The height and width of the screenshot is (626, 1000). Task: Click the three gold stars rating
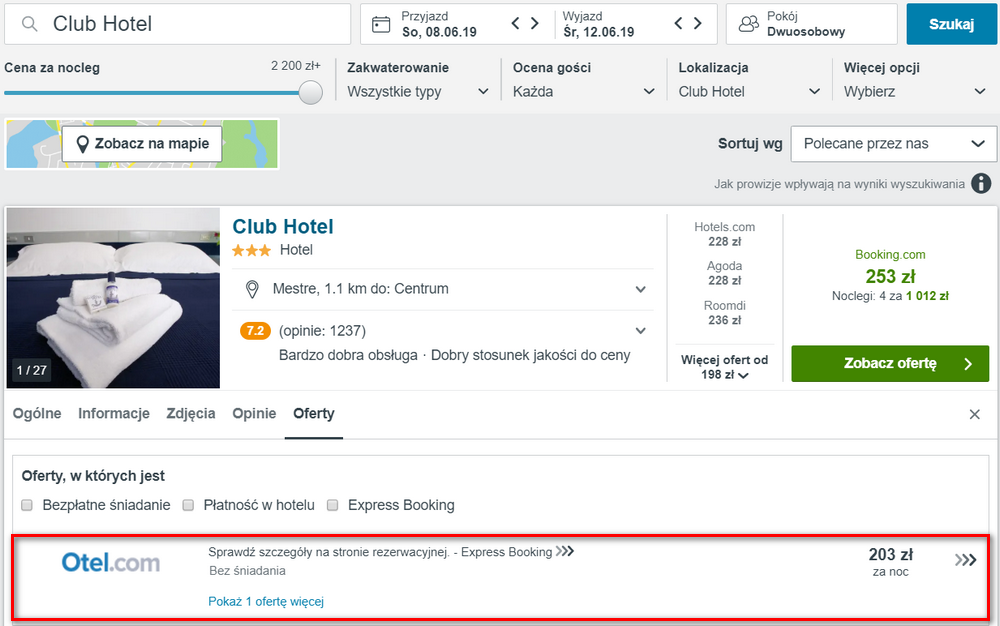point(251,251)
